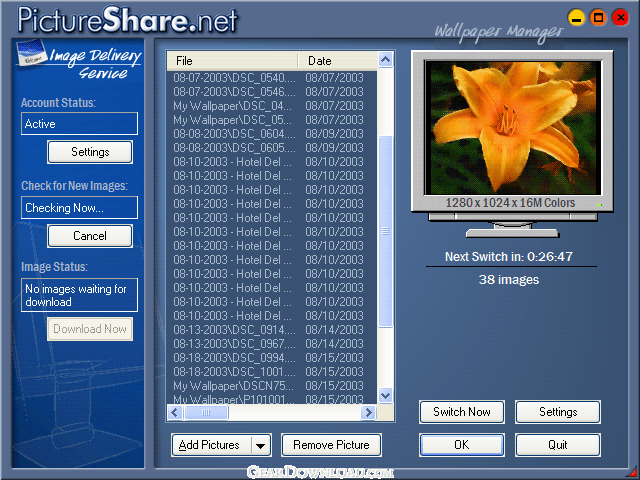Viewport: 640px width, 480px height.
Task: Click the Add Pictures button
Action: (211, 445)
